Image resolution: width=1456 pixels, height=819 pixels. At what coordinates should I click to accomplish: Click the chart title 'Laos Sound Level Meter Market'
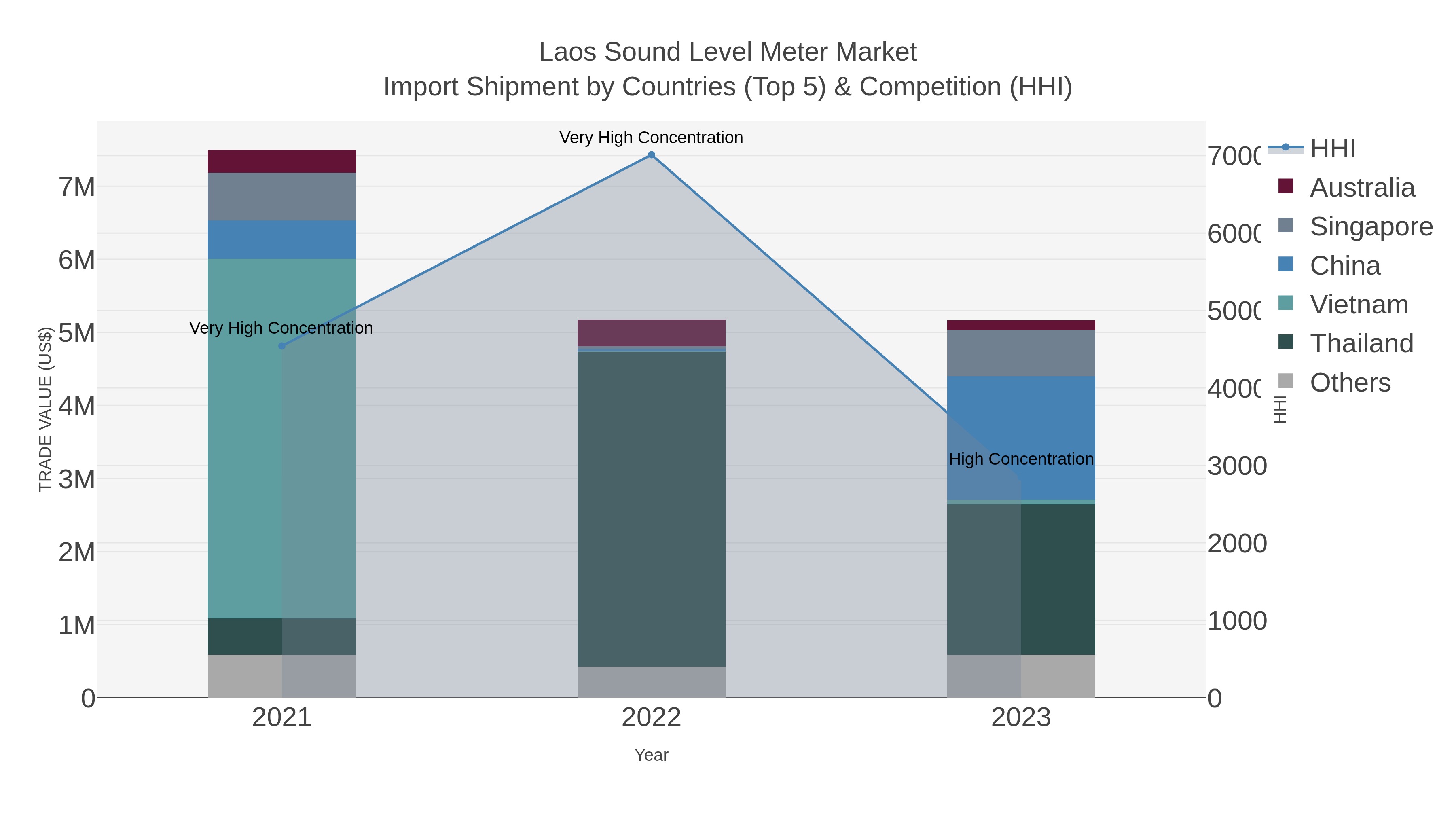728,52
